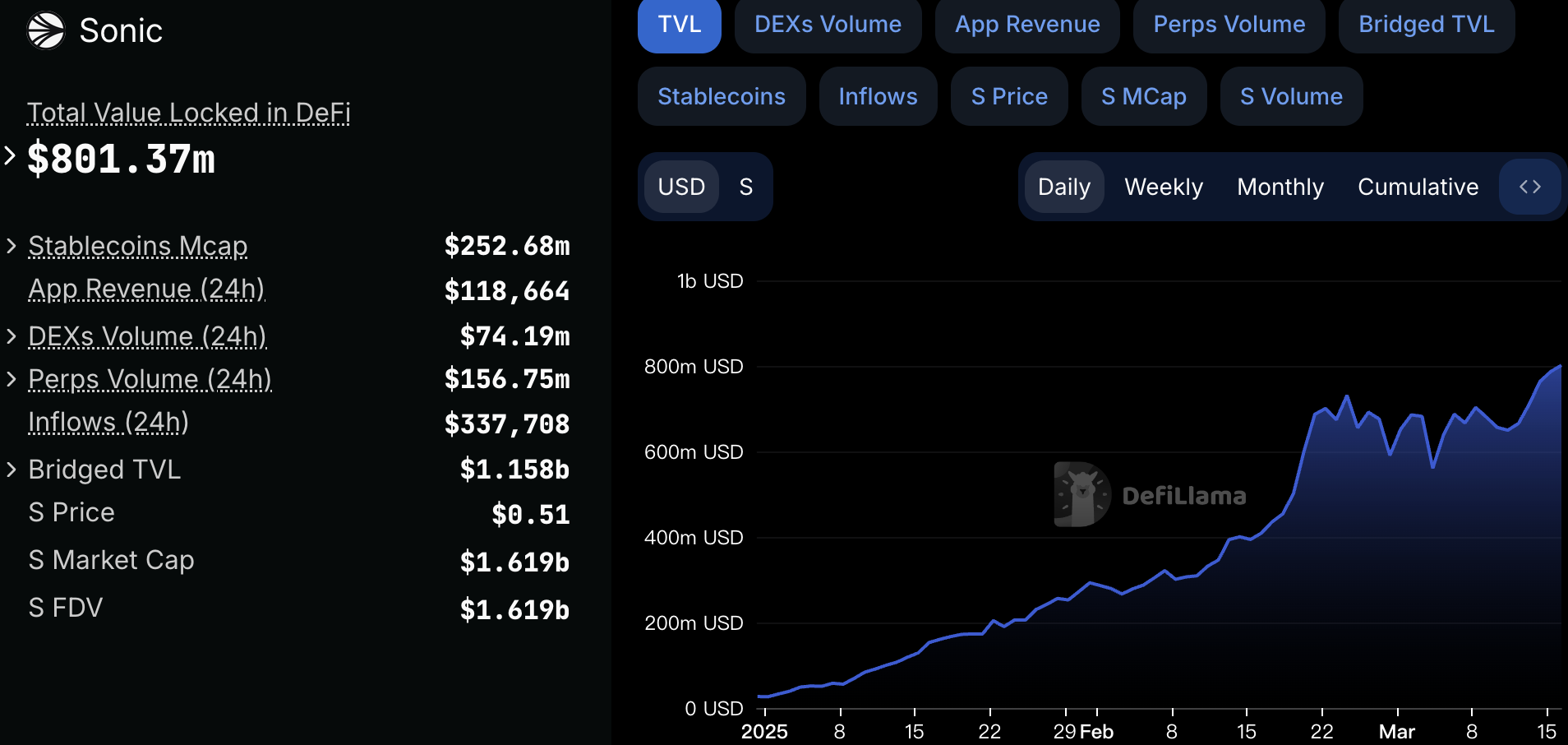1568x745 pixels.
Task: Open the App Revenue (24h) link
Action: [146, 289]
